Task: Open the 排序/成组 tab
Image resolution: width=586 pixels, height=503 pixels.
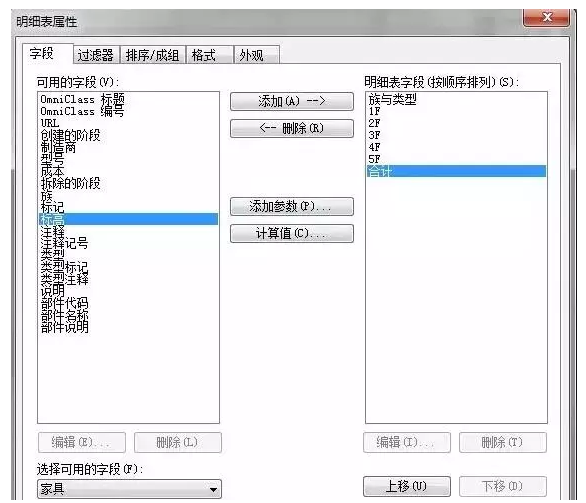Action: click(x=152, y=55)
